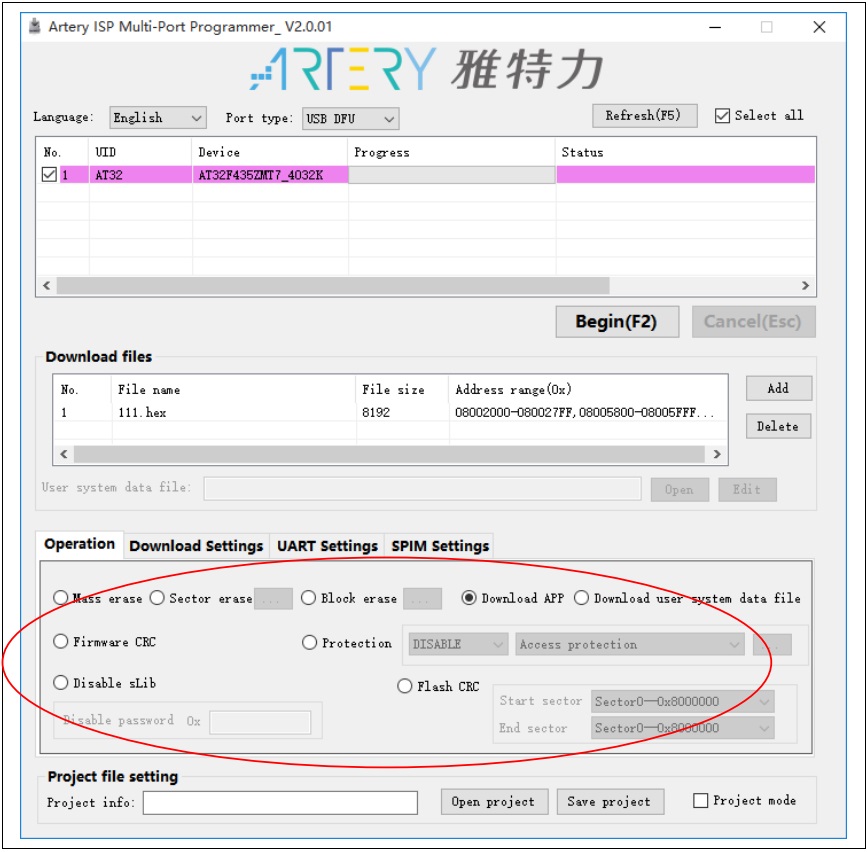
Task: Click the Project info input field
Action: (x=280, y=802)
